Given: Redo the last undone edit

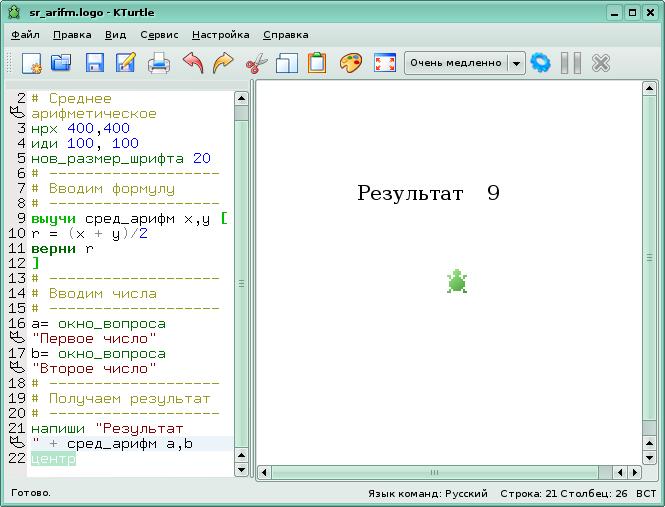Looking at the screenshot, I should click(x=223, y=63).
